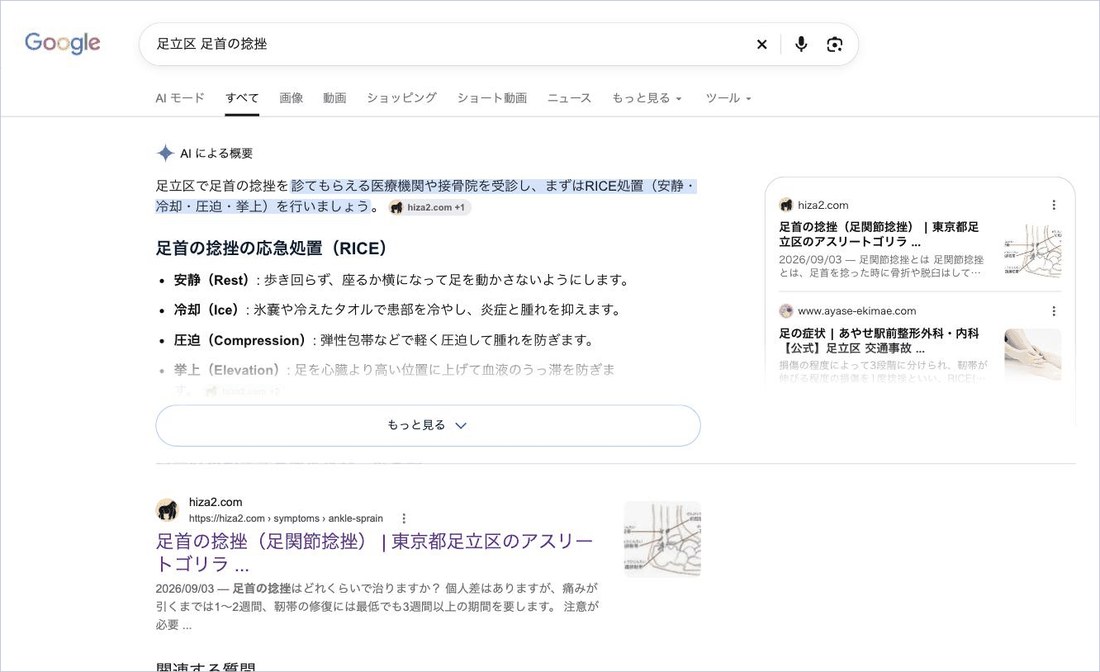Screen dimensions: 1100x672
Task: Open the hiza2.com +1 source chip
Action: click(428, 208)
